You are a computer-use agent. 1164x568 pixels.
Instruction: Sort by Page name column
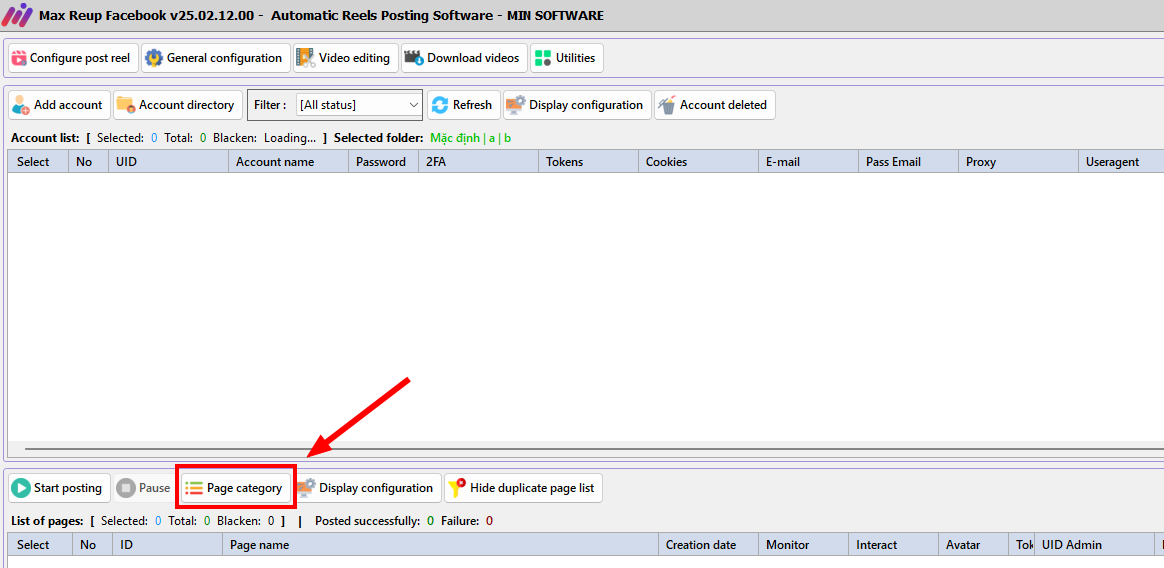pos(440,545)
